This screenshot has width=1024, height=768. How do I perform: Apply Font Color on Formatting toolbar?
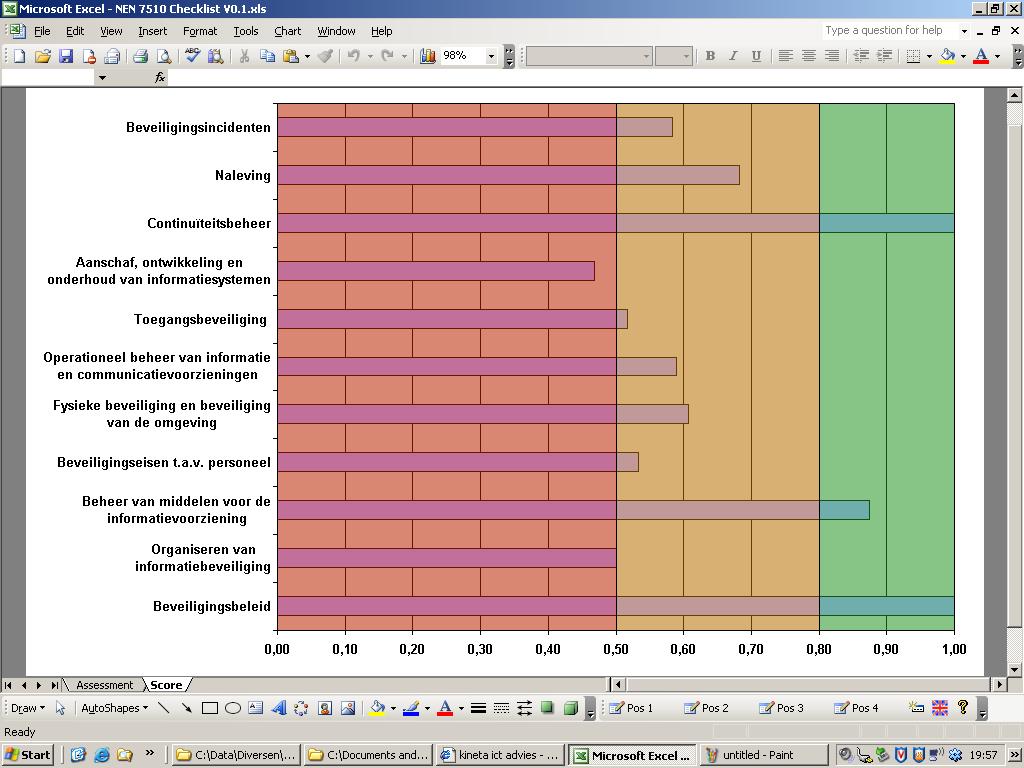coord(981,56)
